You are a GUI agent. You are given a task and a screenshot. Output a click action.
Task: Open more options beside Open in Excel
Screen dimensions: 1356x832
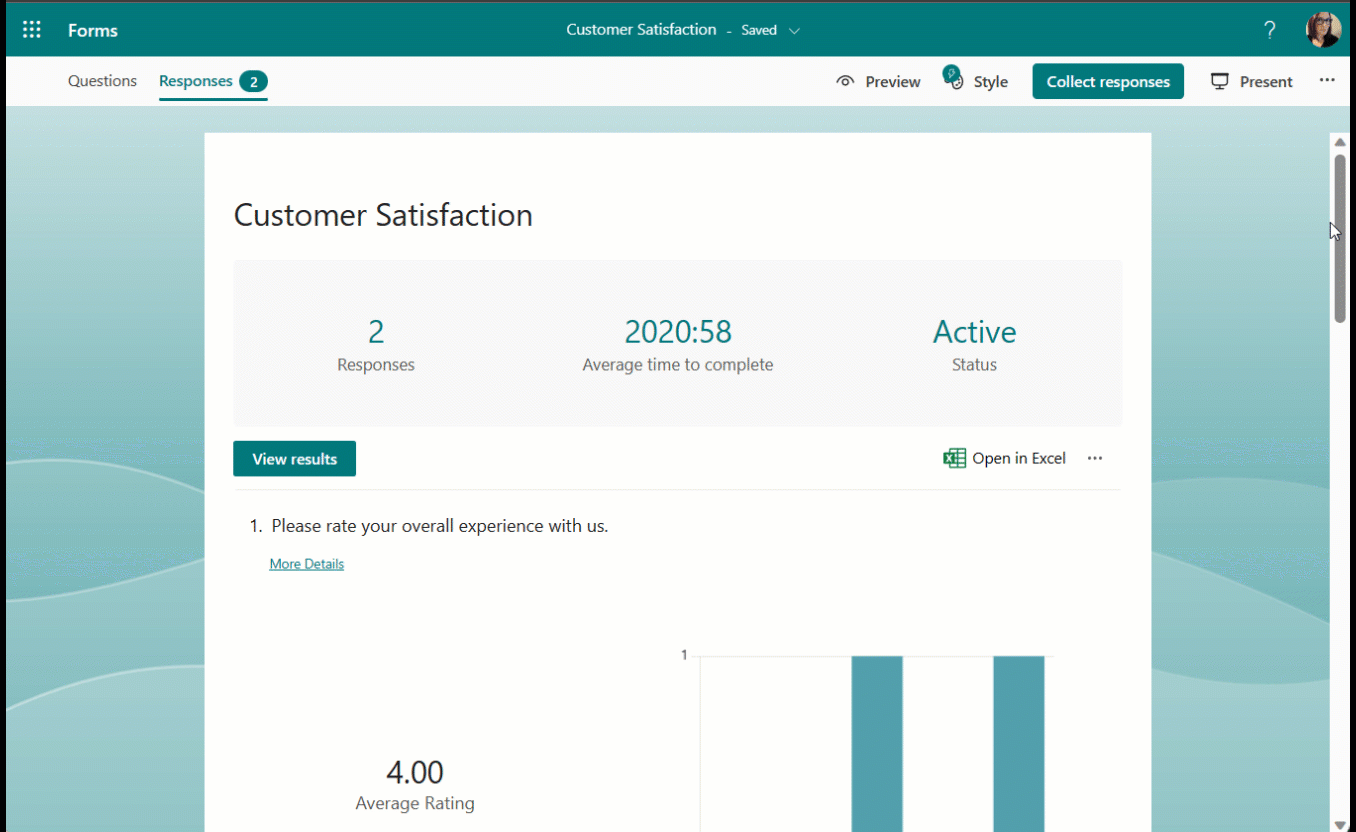point(1094,457)
